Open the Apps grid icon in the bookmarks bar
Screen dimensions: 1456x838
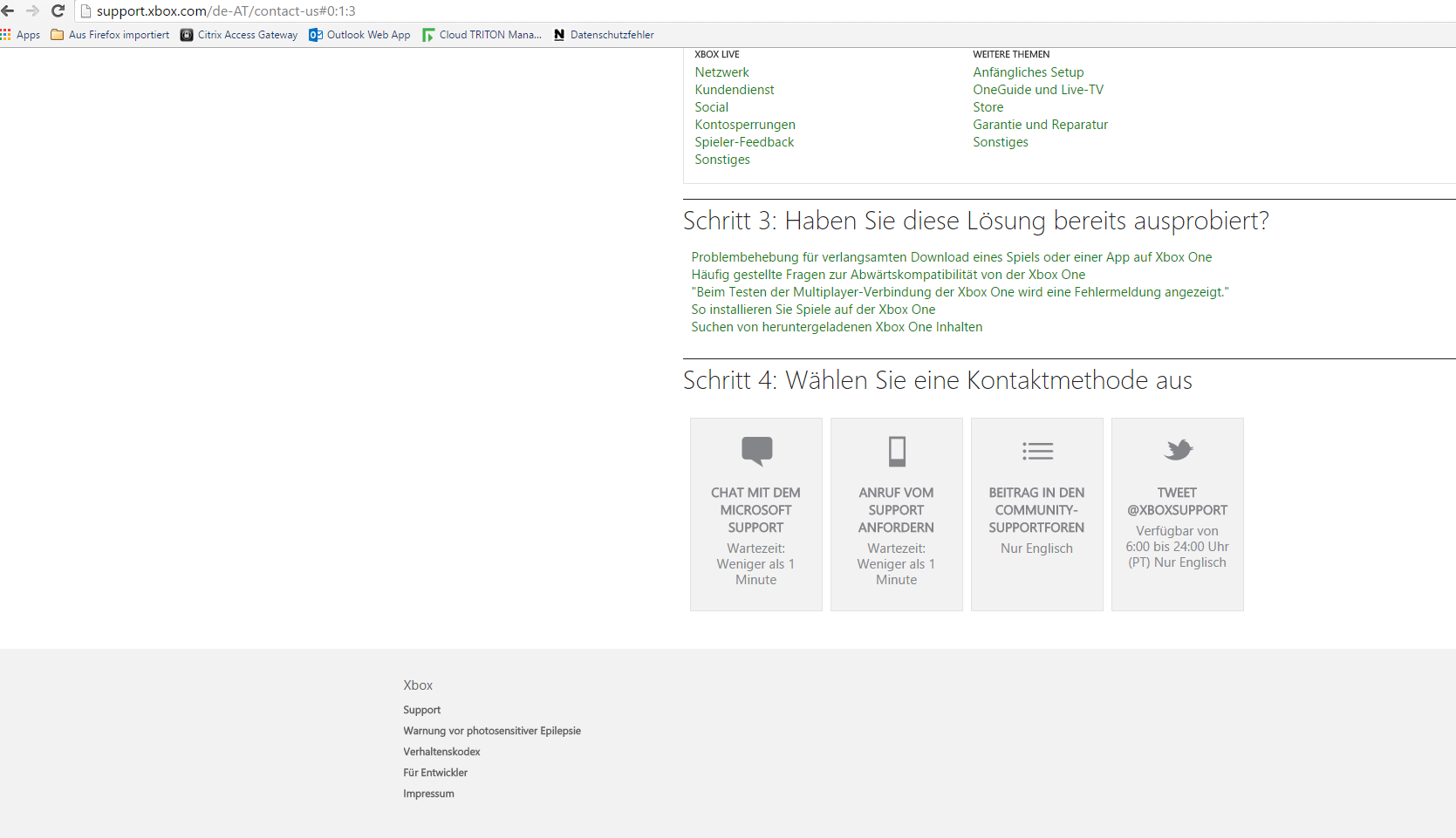(6, 35)
